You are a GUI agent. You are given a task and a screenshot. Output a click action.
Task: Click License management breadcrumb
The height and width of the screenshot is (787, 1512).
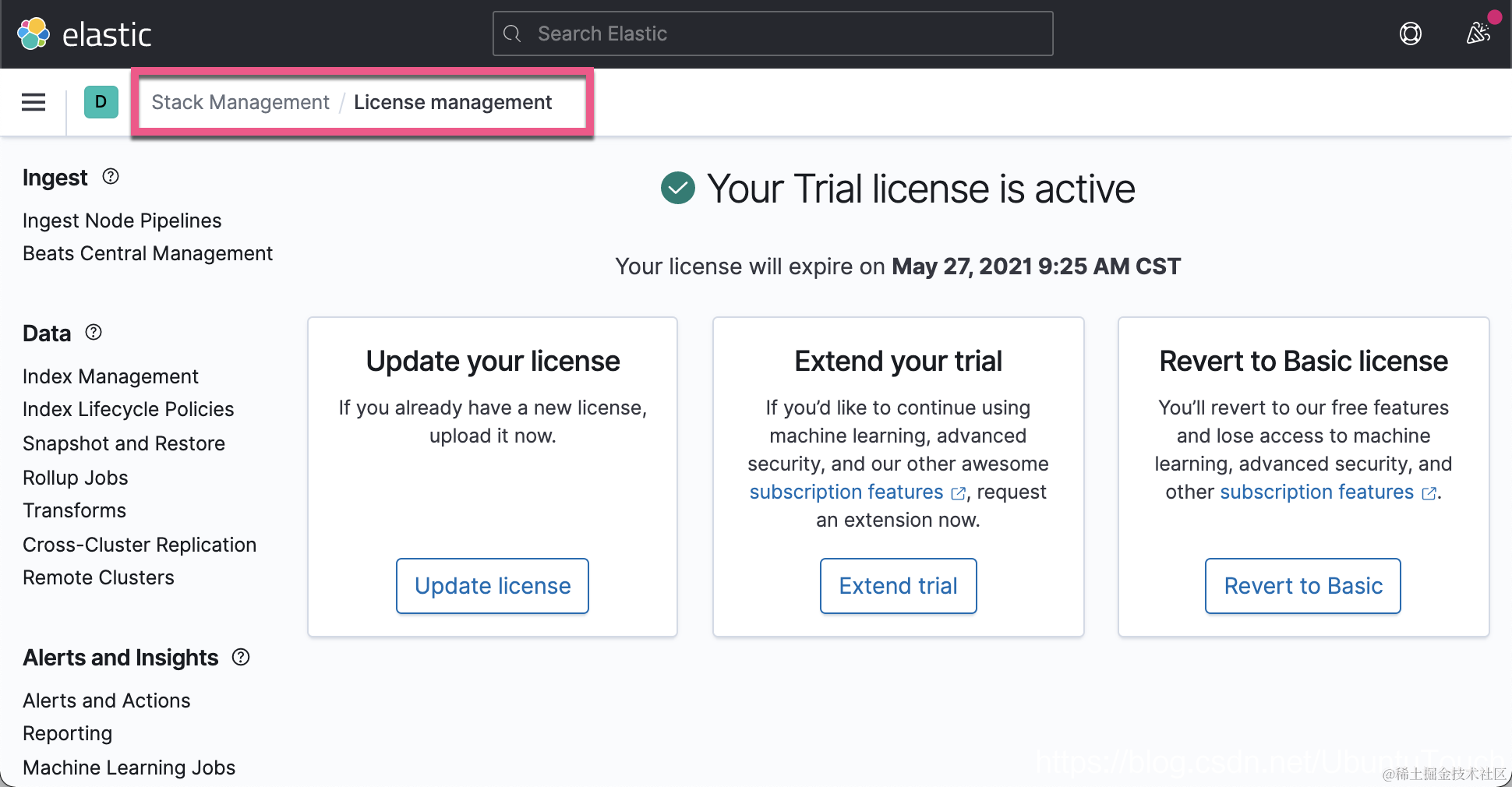pos(453,102)
